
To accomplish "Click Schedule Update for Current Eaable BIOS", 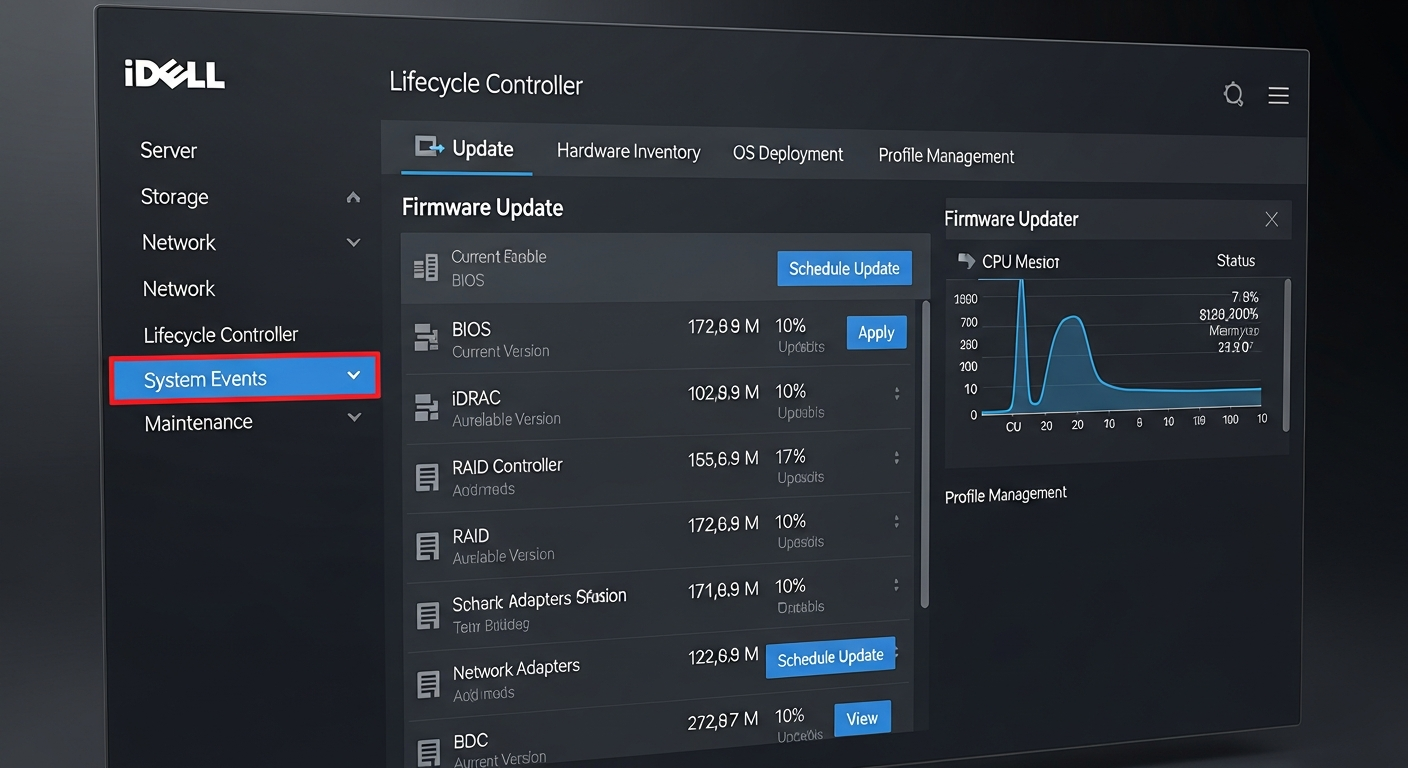I will pos(844,268).
